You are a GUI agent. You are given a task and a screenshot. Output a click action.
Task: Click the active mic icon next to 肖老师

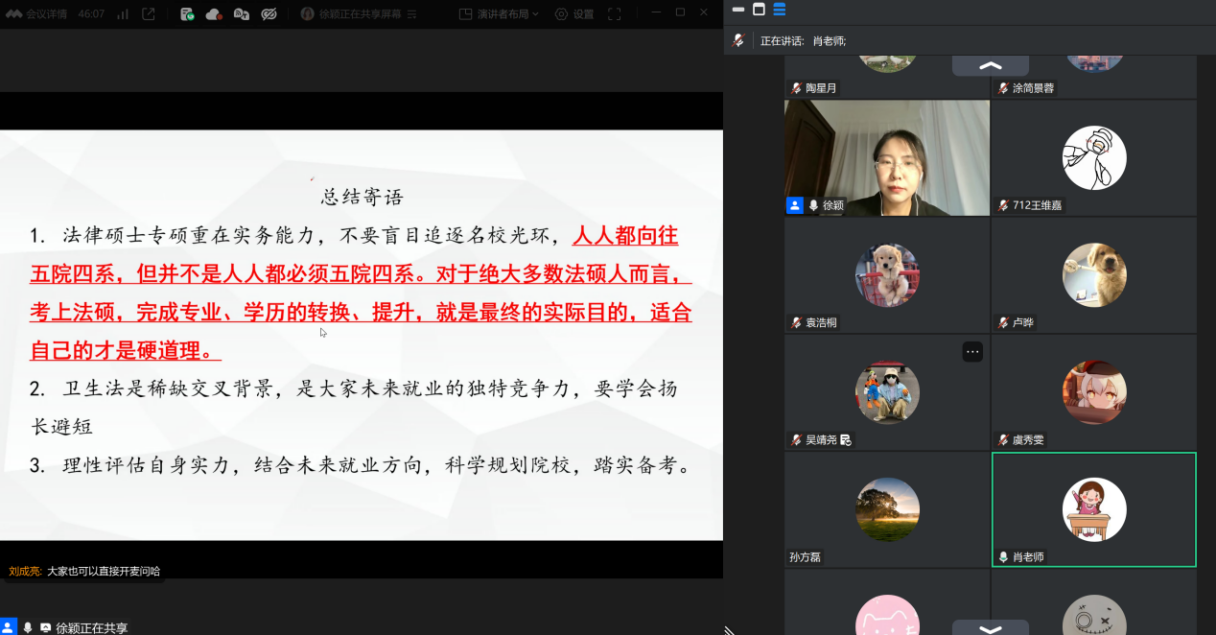pyautogui.click(x=1003, y=557)
